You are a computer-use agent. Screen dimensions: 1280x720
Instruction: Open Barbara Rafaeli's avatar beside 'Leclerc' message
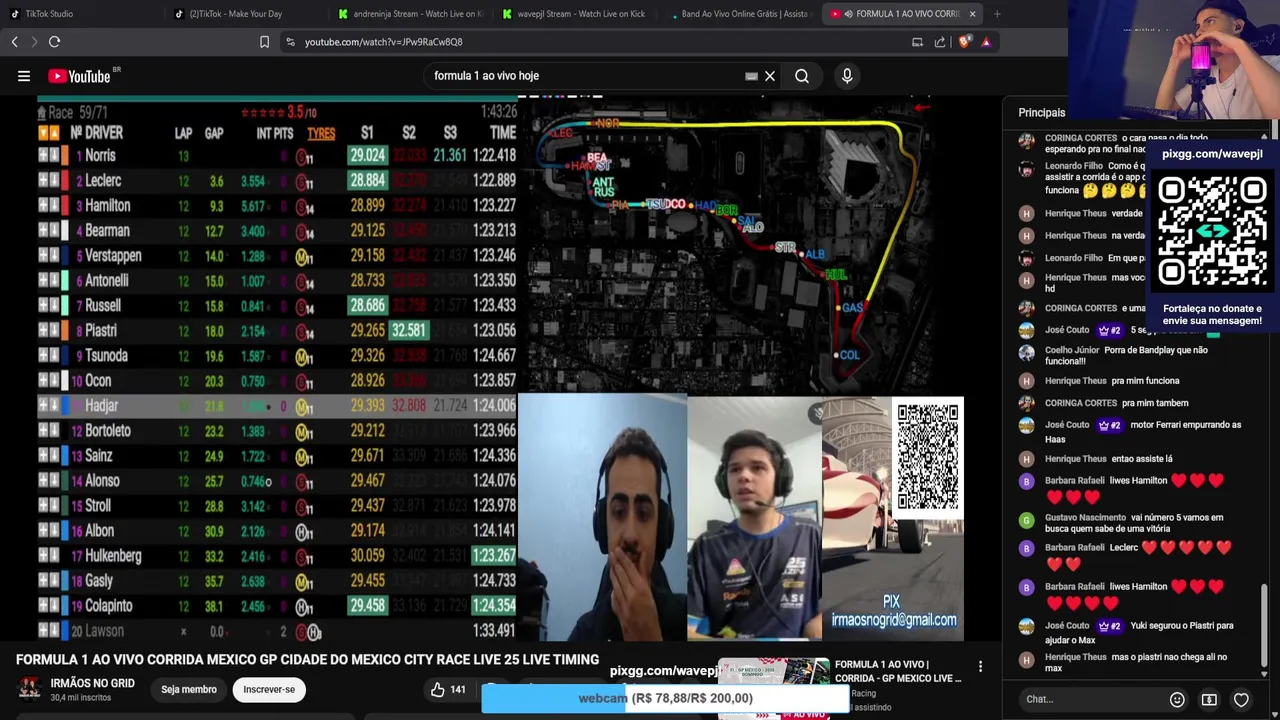1026,548
